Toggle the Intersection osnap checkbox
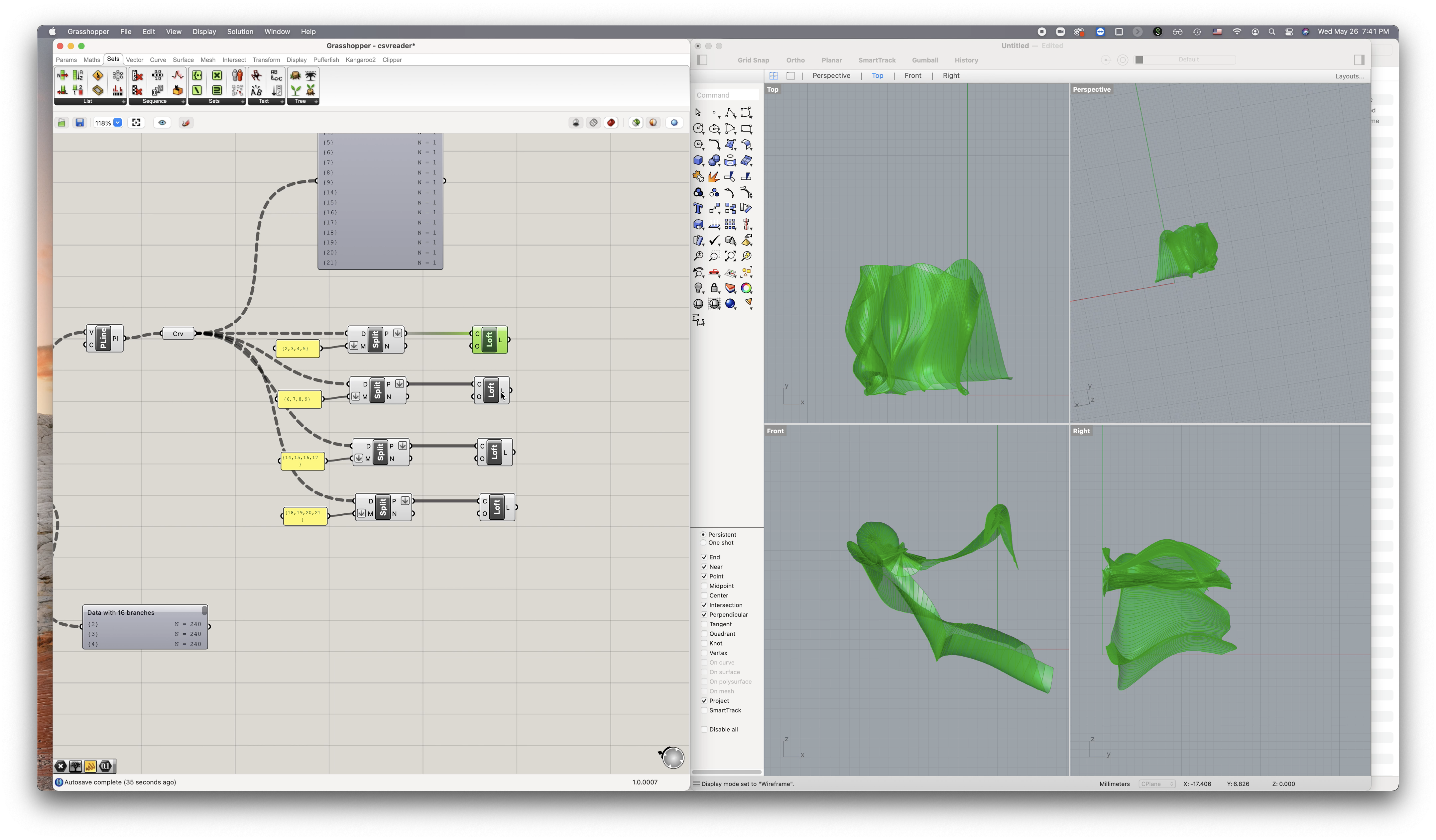The width and height of the screenshot is (1436, 840). [x=704, y=605]
